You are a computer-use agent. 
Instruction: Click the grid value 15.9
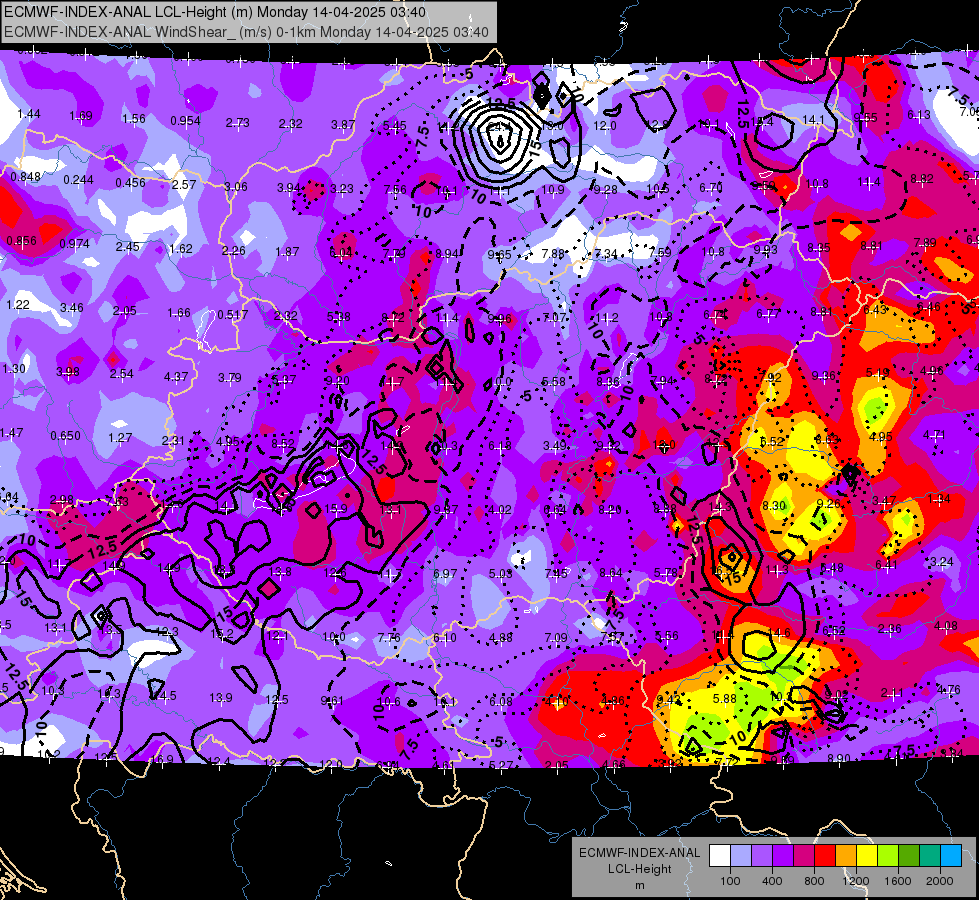336,509
